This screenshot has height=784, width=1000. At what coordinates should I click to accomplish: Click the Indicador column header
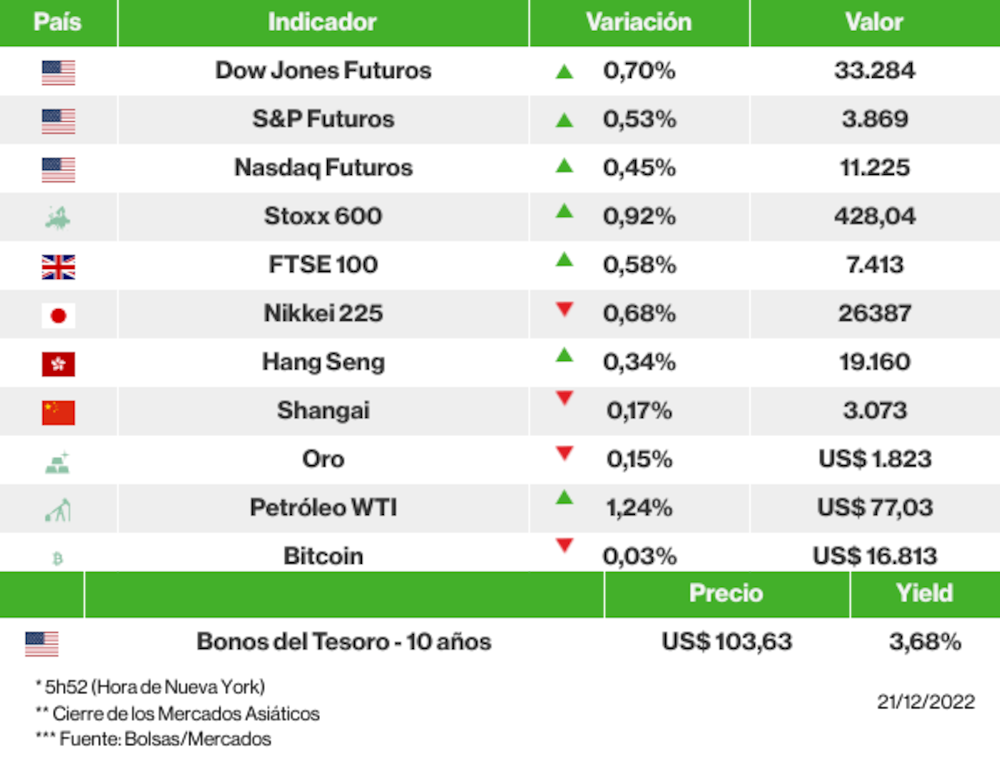point(322,22)
